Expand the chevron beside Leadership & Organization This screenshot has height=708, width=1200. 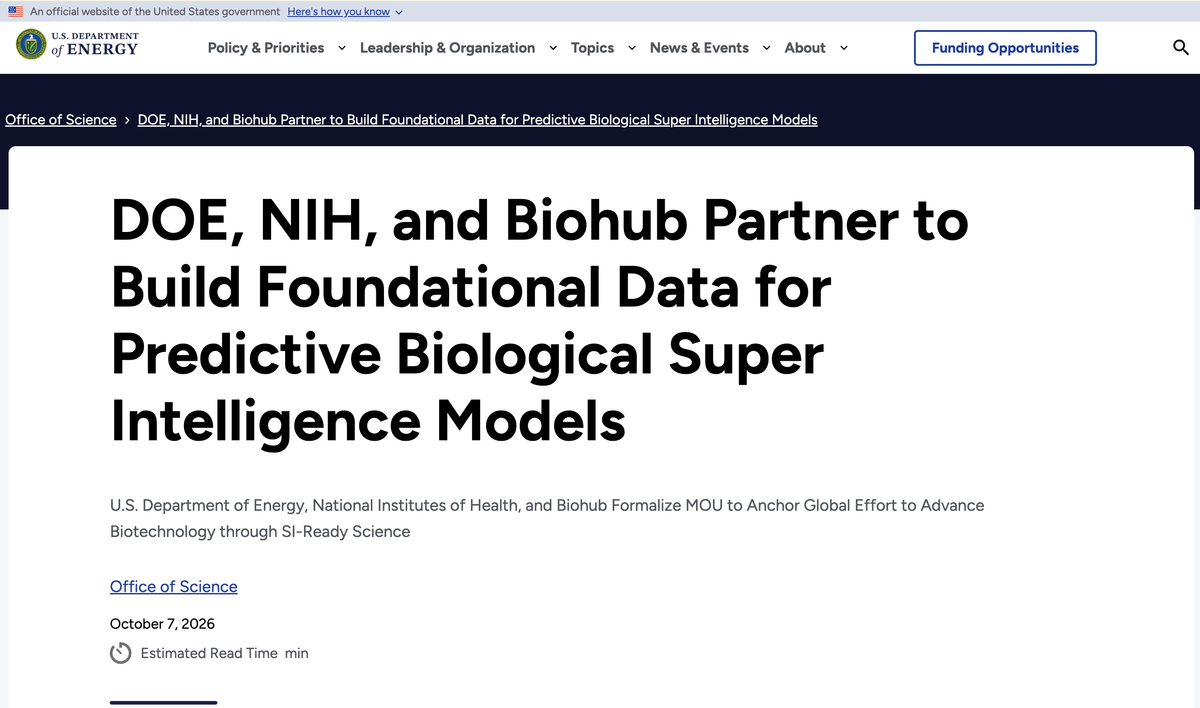coord(553,48)
